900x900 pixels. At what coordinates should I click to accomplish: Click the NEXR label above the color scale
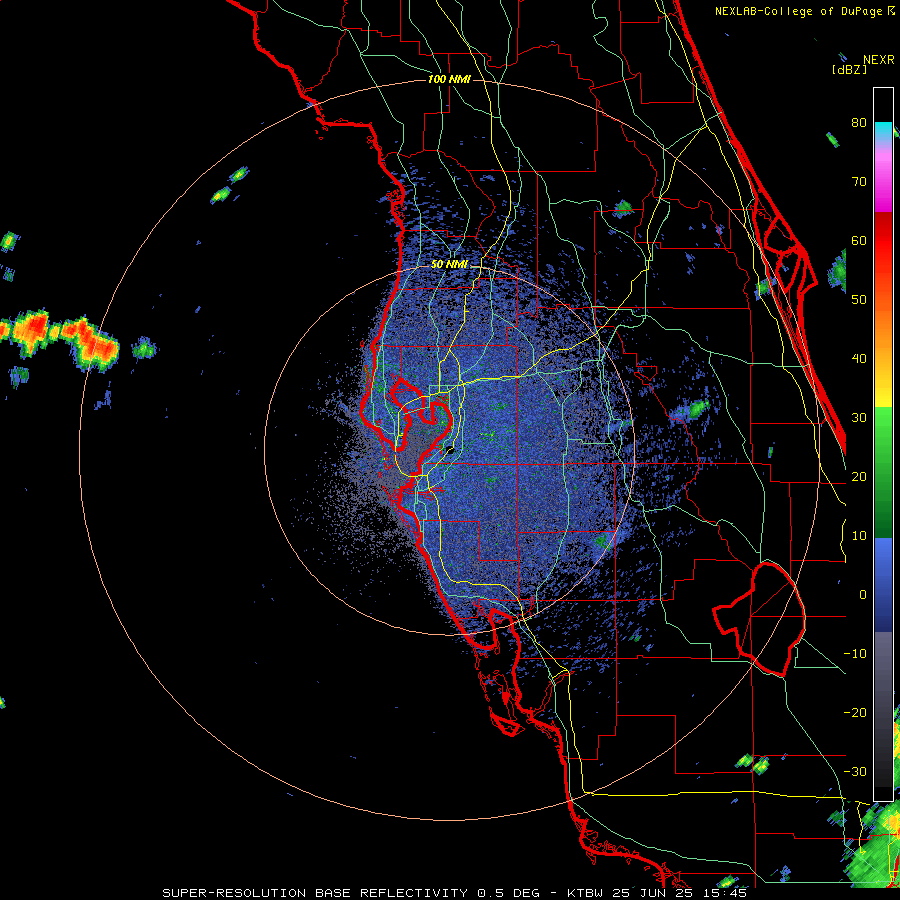click(878, 59)
